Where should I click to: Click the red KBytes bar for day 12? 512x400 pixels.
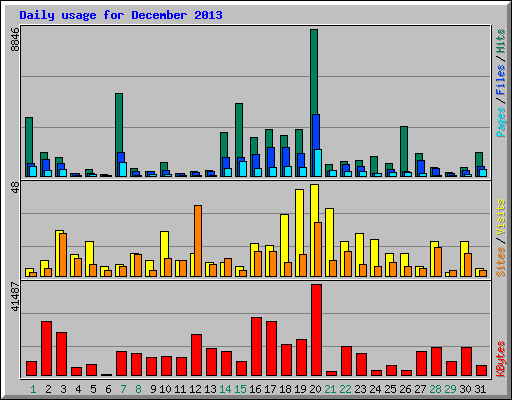coord(196,355)
